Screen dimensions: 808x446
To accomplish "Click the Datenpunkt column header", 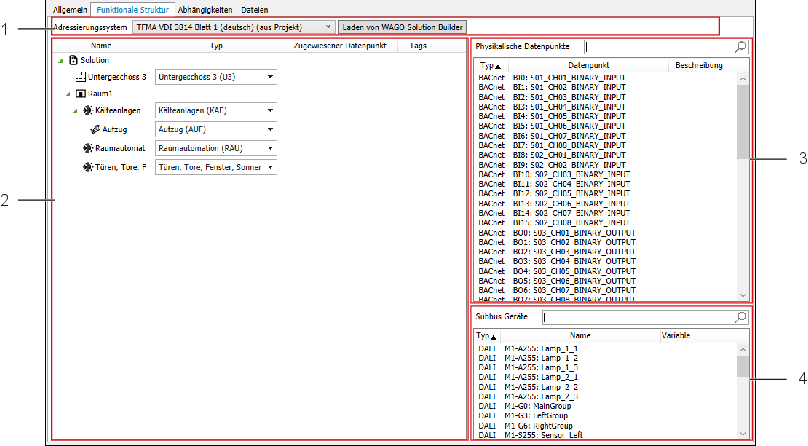I will pos(588,65).
